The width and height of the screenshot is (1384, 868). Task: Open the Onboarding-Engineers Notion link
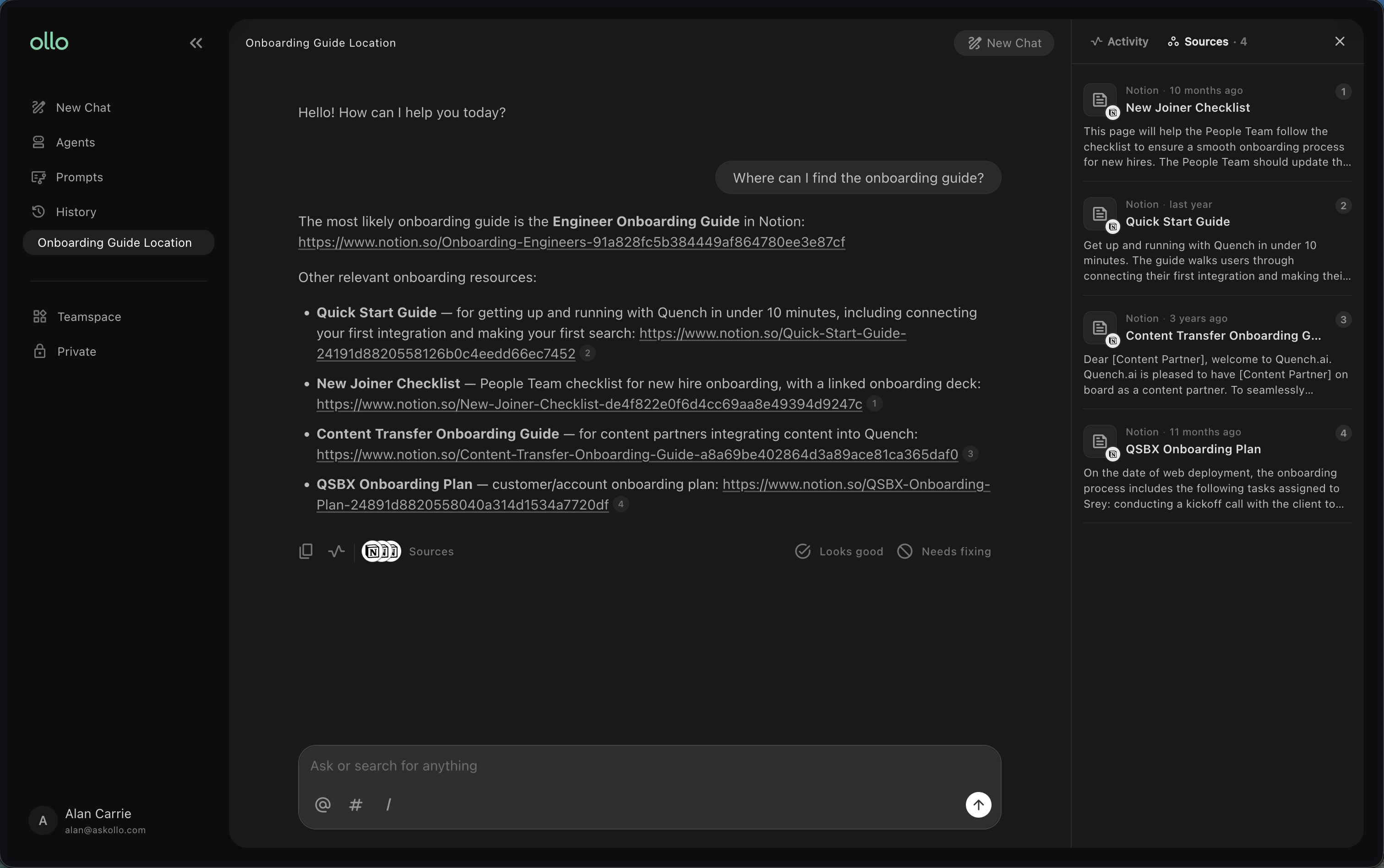pos(572,242)
